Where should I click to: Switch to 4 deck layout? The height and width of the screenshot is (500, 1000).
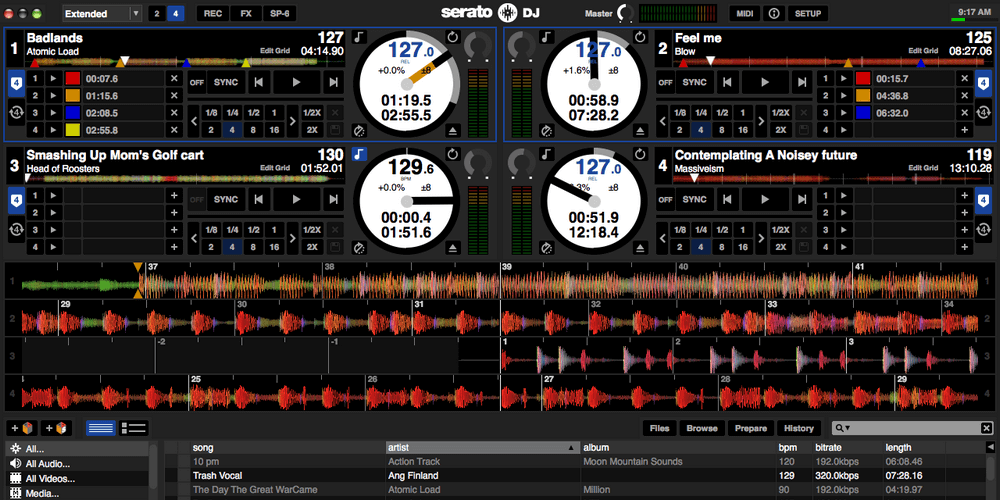[175, 13]
